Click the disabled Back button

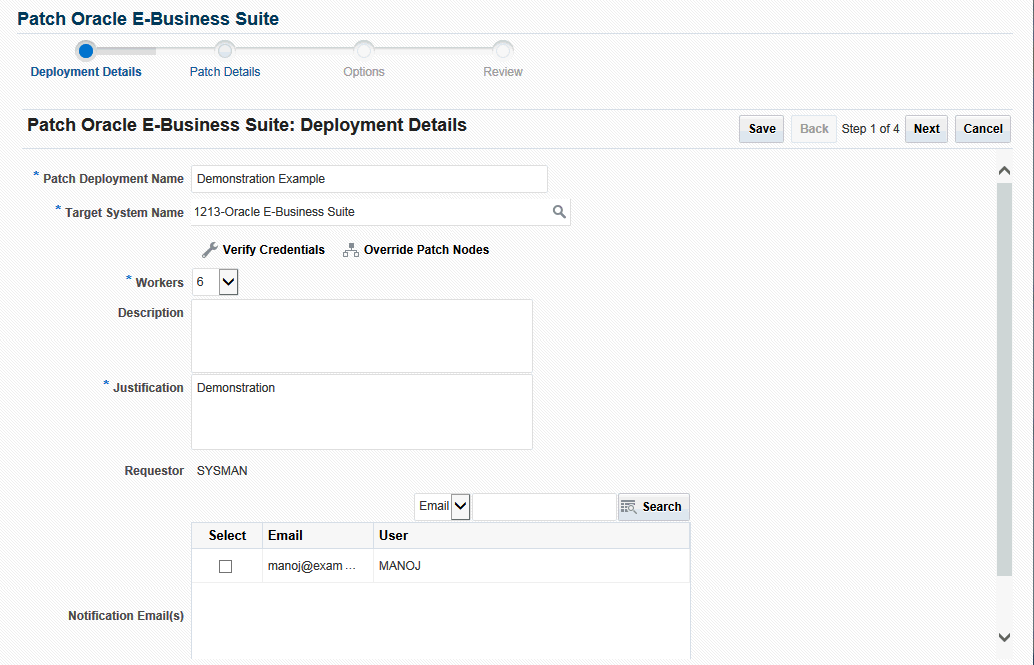pos(814,129)
